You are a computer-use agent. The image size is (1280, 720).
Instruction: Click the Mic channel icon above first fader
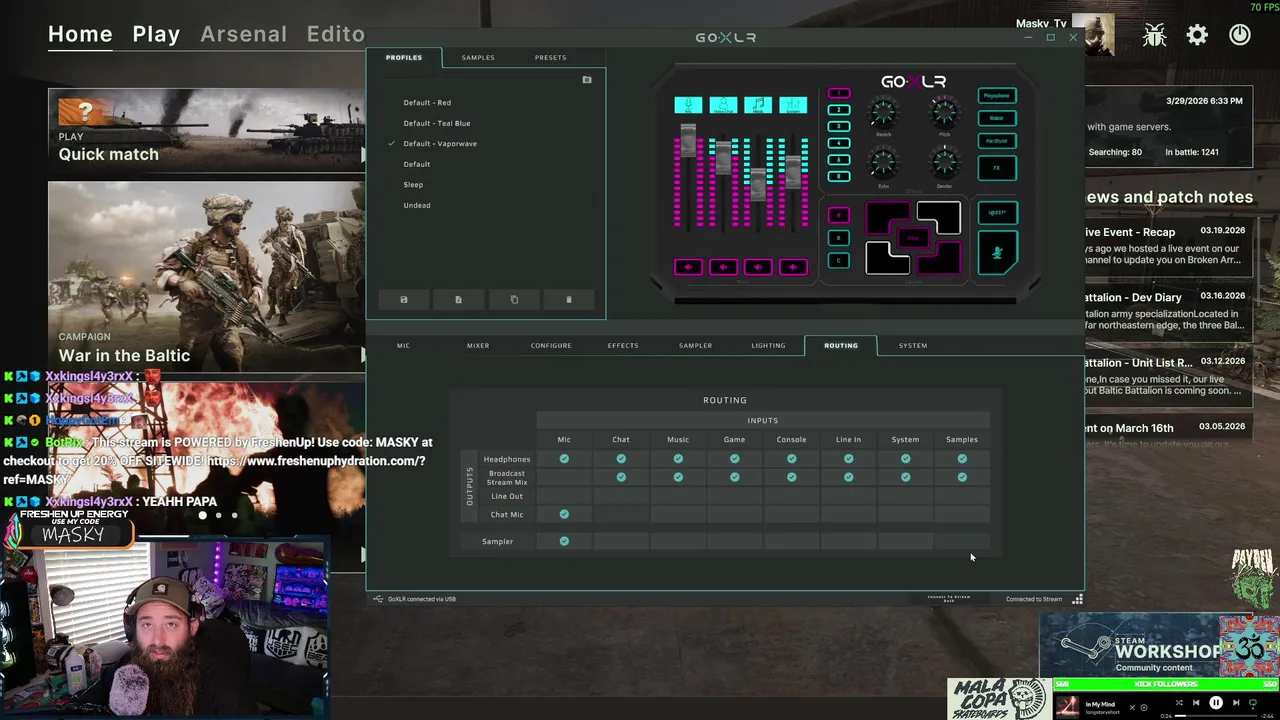[x=688, y=105]
